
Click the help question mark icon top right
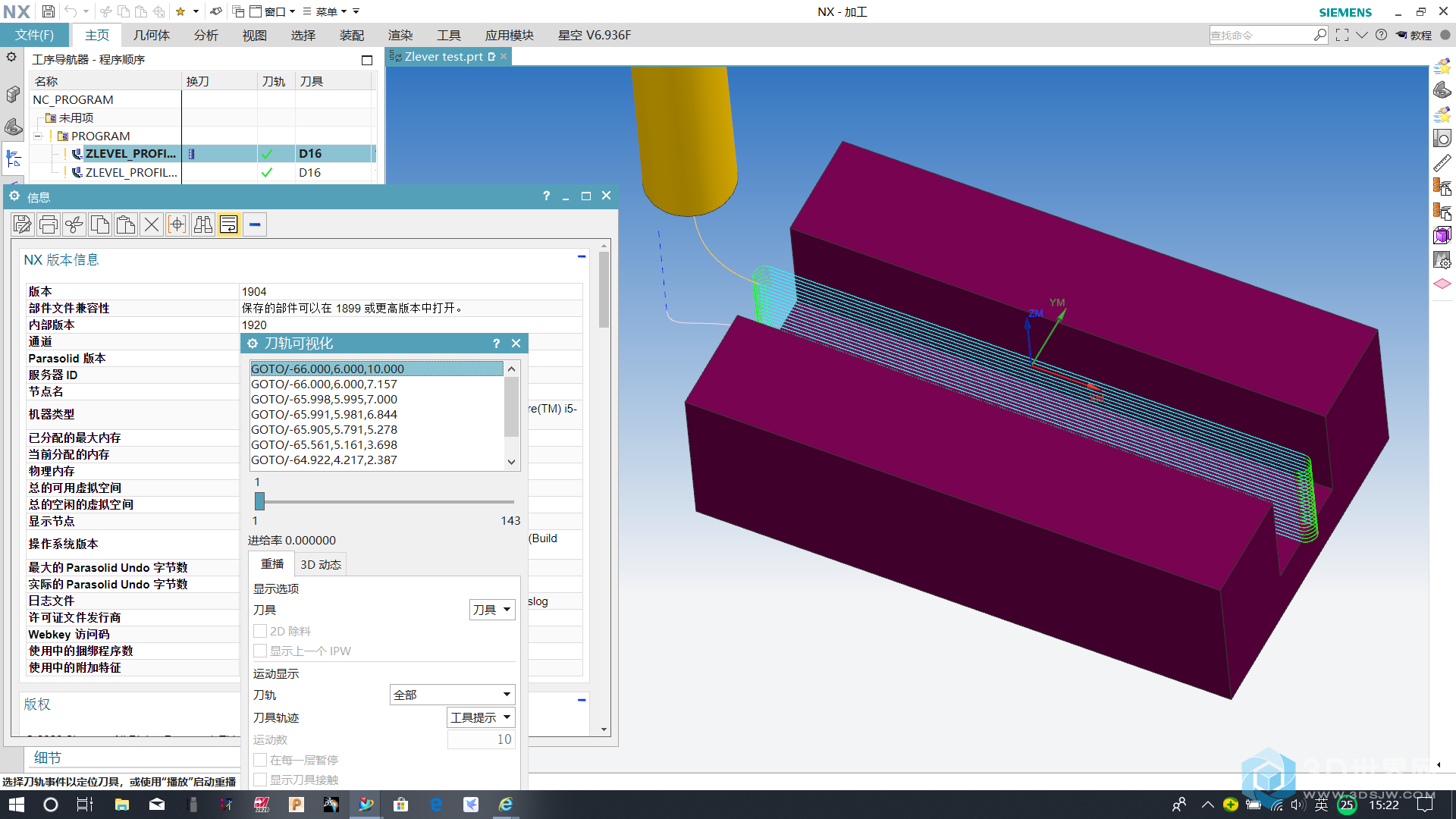tap(1382, 35)
